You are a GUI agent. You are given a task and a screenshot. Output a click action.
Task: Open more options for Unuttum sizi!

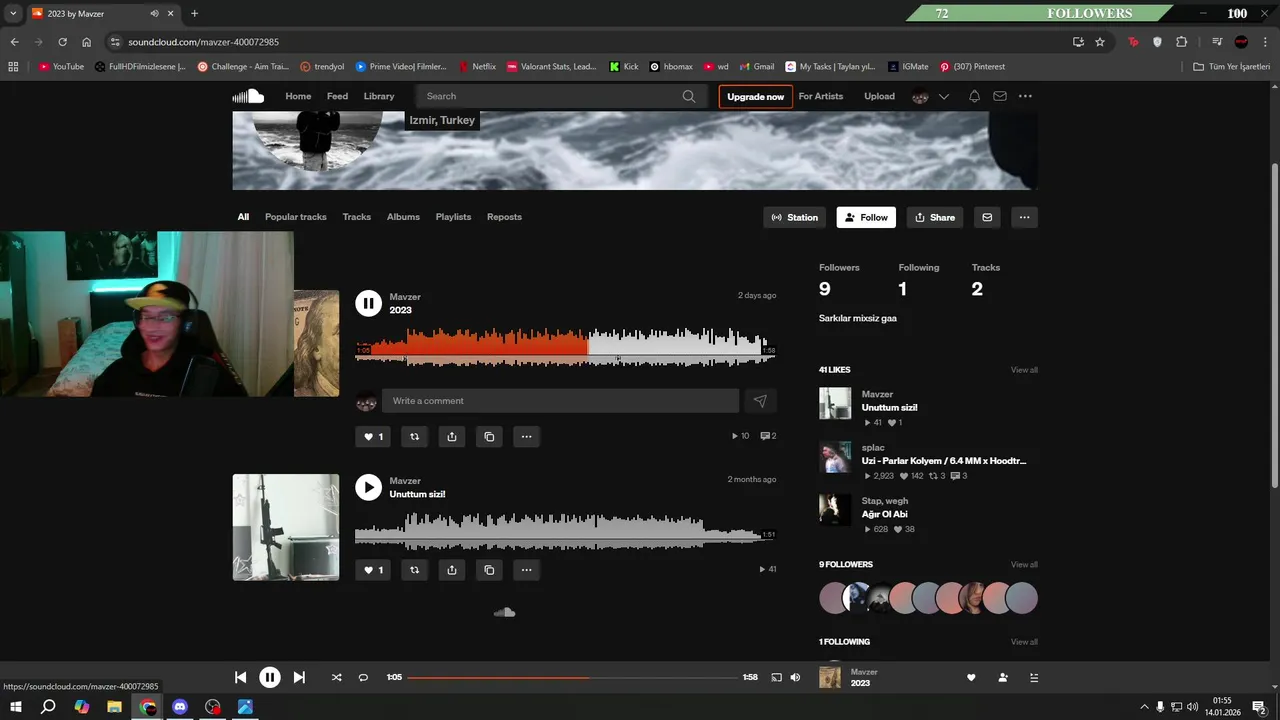[x=526, y=570]
